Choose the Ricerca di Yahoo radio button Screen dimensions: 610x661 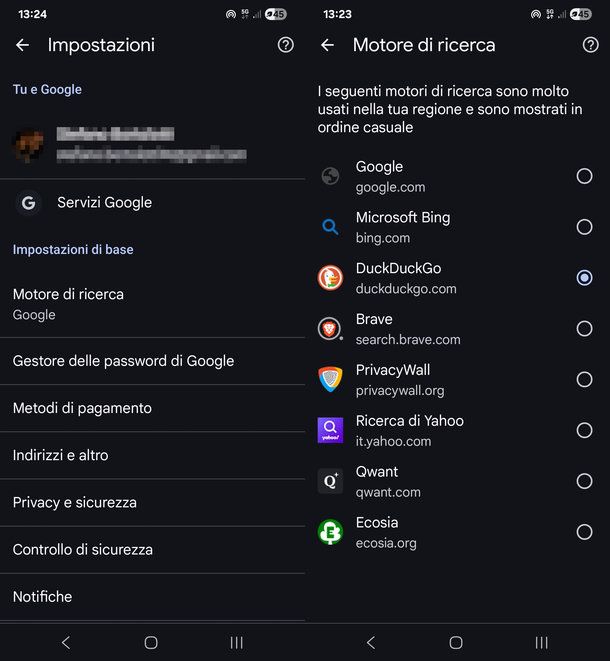(x=584, y=430)
